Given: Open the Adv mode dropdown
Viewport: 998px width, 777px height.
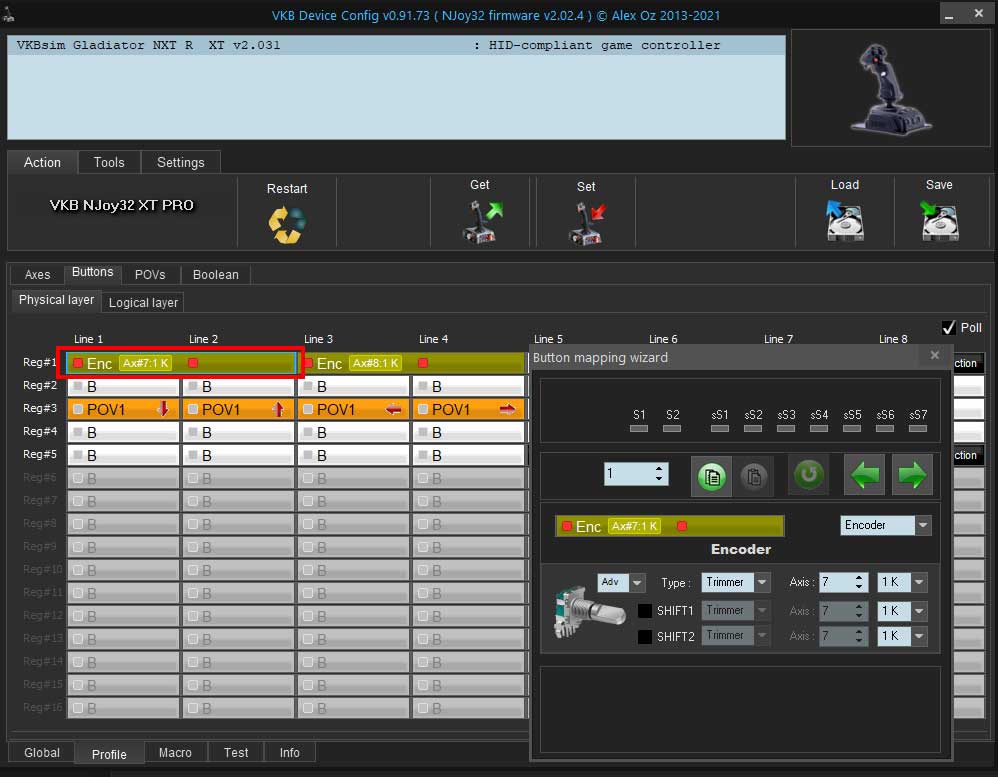Looking at the screenshot, I should pyautogui.click(x=637, y=582).
